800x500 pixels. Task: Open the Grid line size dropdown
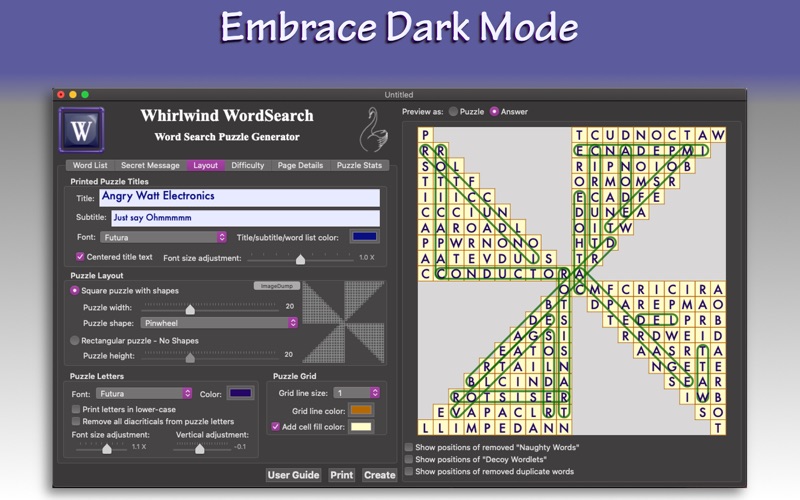[357, 392]
